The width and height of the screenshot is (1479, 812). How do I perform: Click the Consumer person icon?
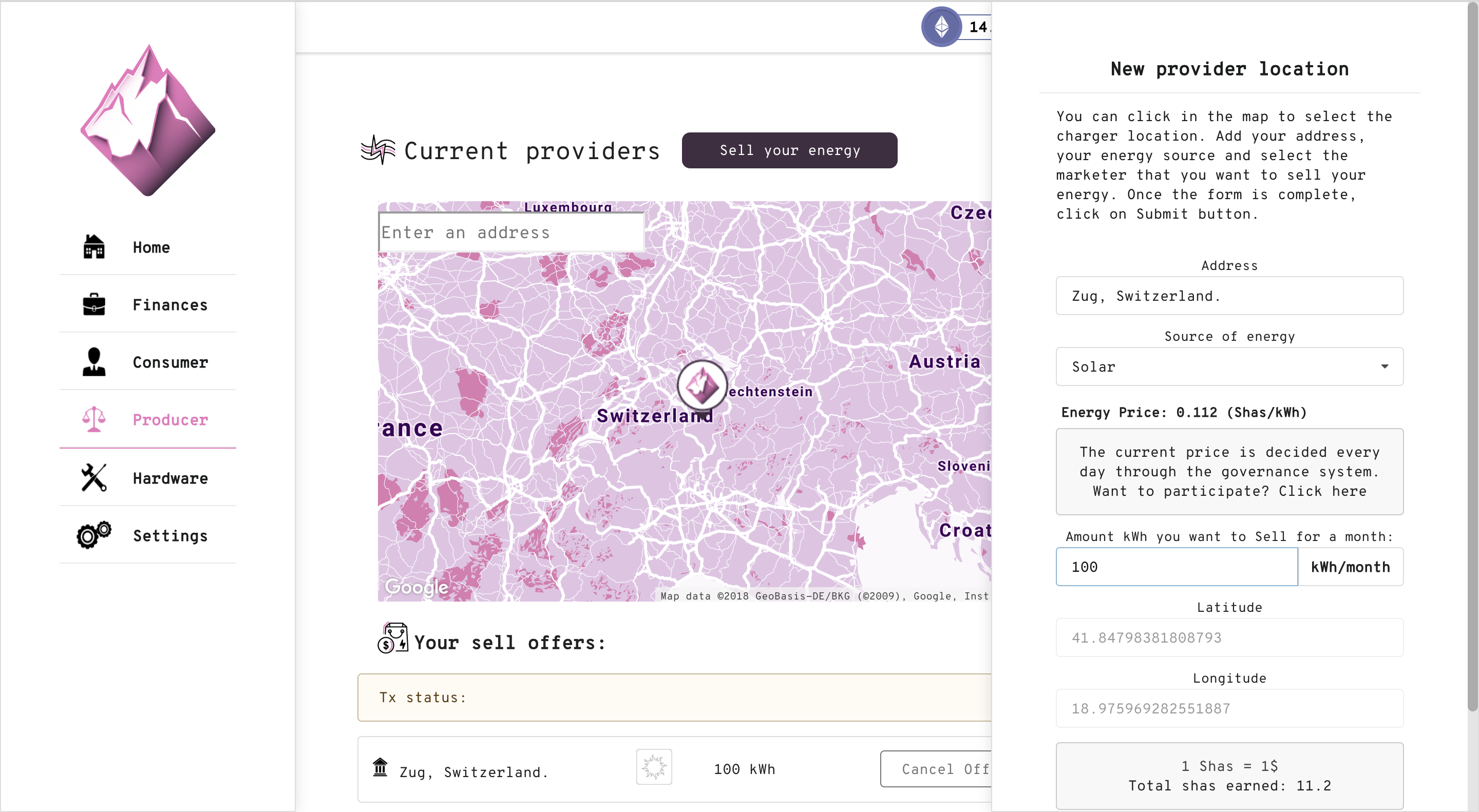coord(93,361)
